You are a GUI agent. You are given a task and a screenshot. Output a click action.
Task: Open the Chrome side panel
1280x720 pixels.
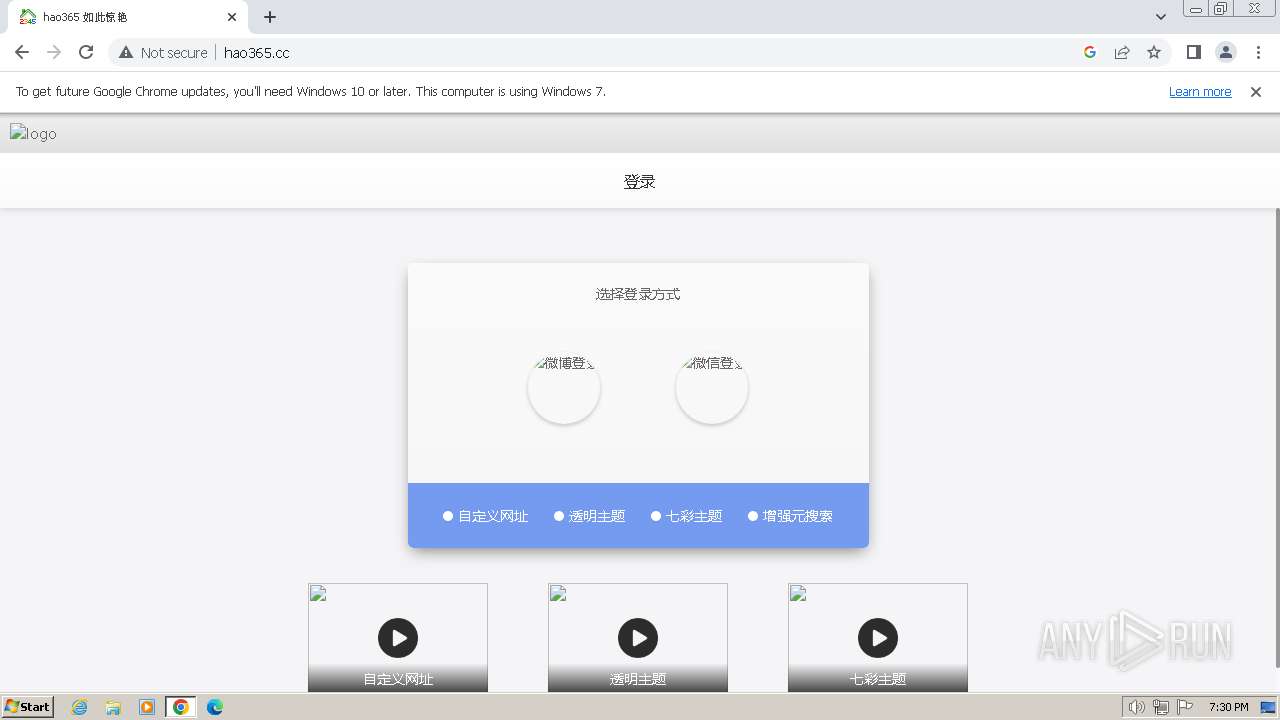(x=1193, y=52)
